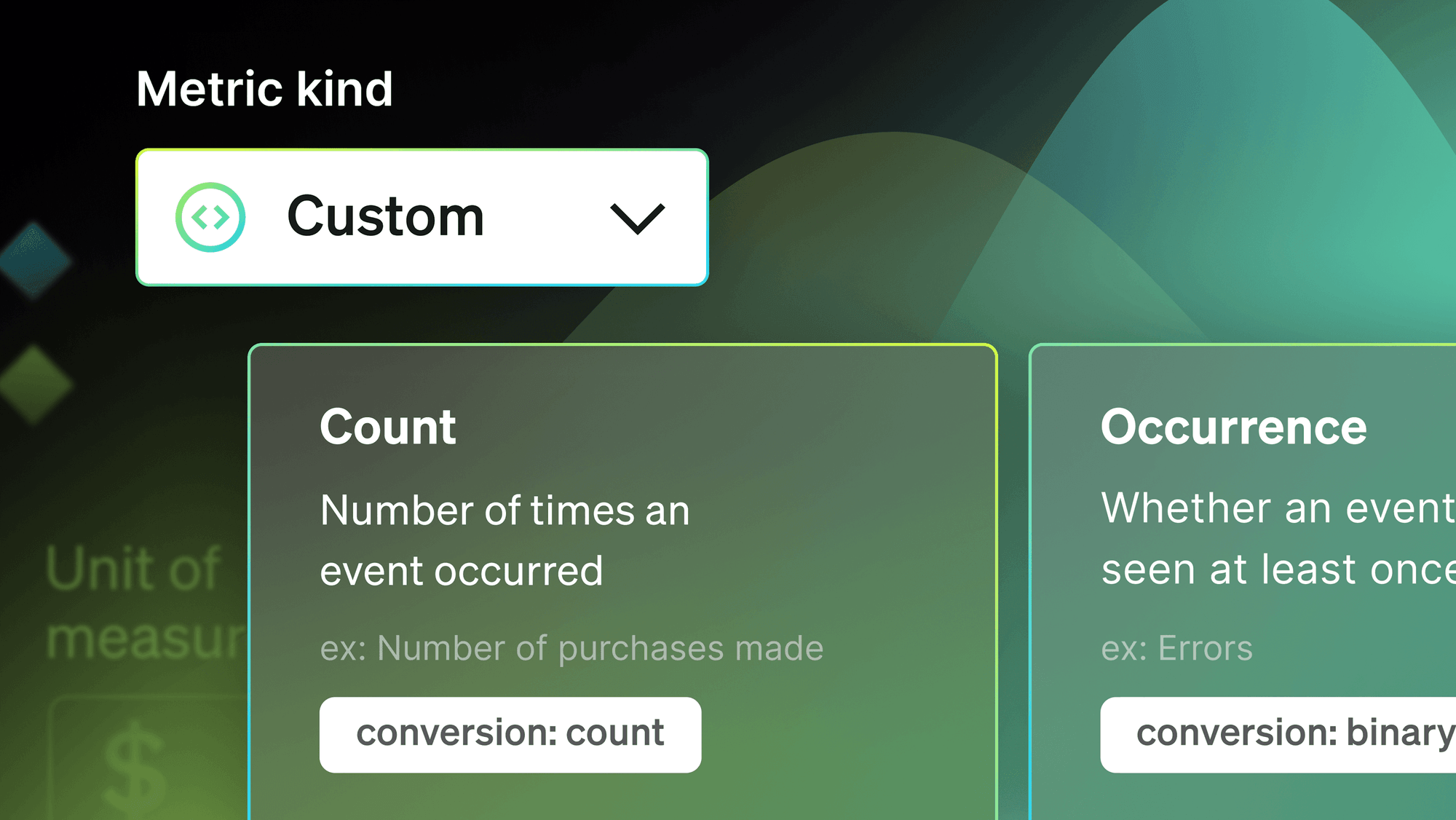
Task: Click the blurred 'Unit of measure' label
Action: click(x=146, y=602)
